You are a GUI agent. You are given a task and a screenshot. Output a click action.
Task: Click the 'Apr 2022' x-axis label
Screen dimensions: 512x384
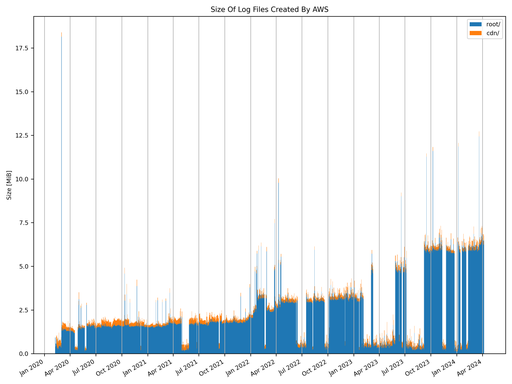(x=263, y=367)
